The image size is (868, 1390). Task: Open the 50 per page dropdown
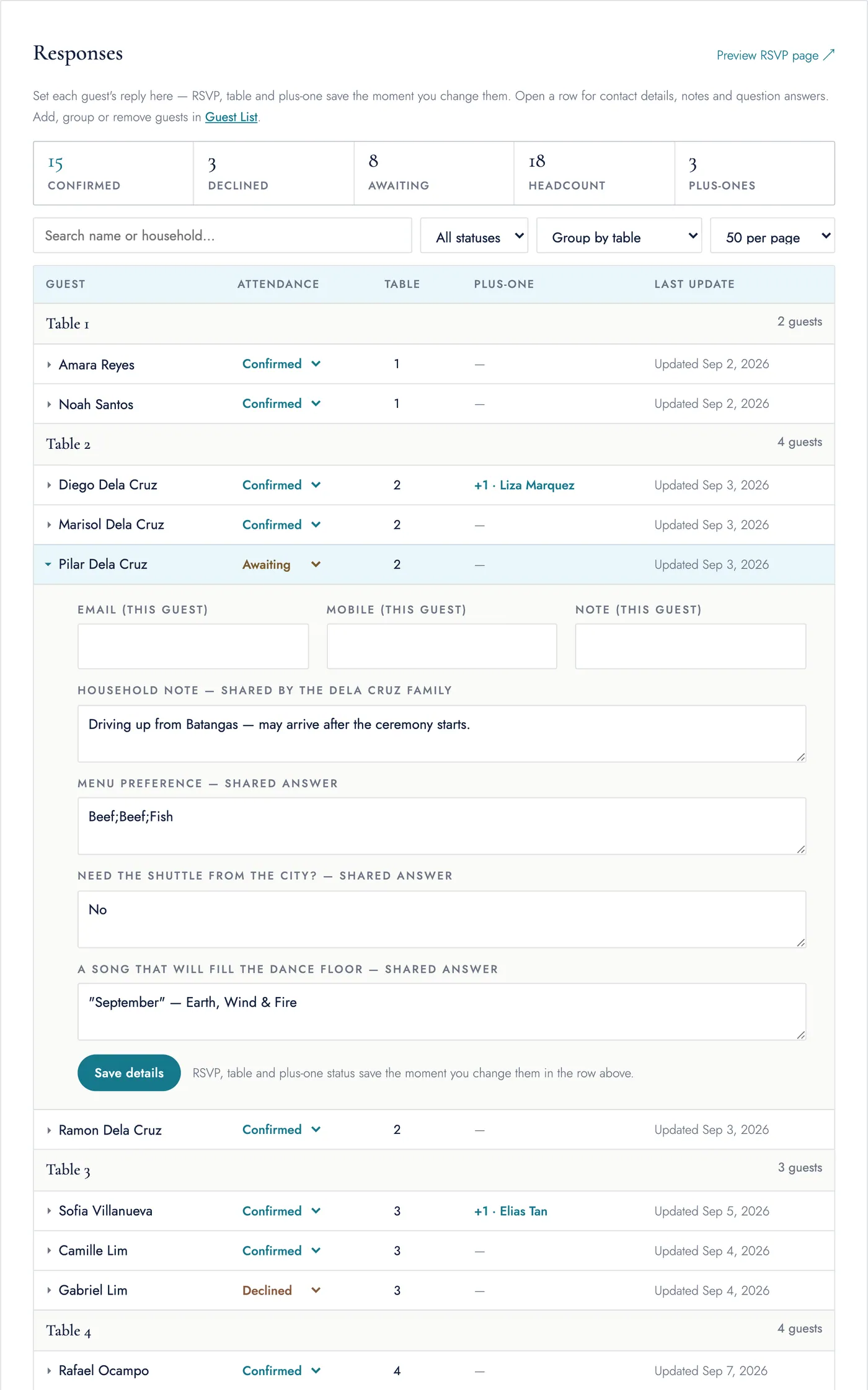[x=772, y=236]
